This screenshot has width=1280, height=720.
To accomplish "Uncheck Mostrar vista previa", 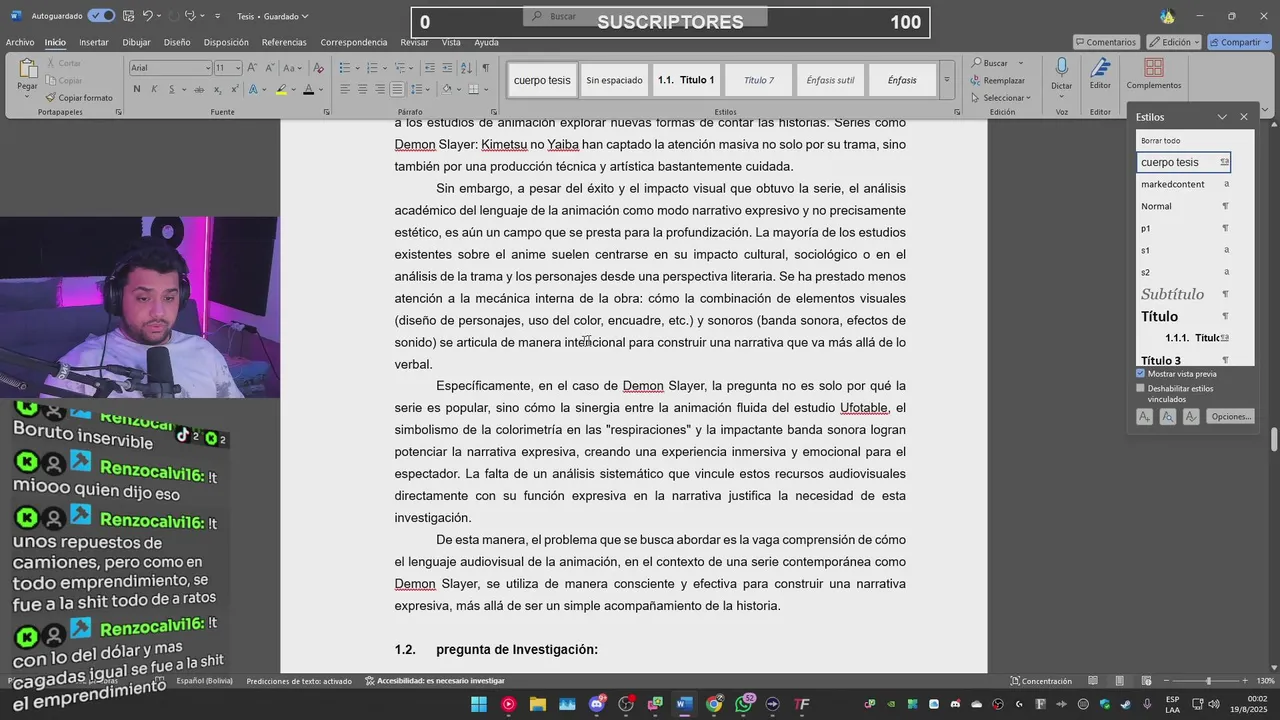I will (1140, 374).
